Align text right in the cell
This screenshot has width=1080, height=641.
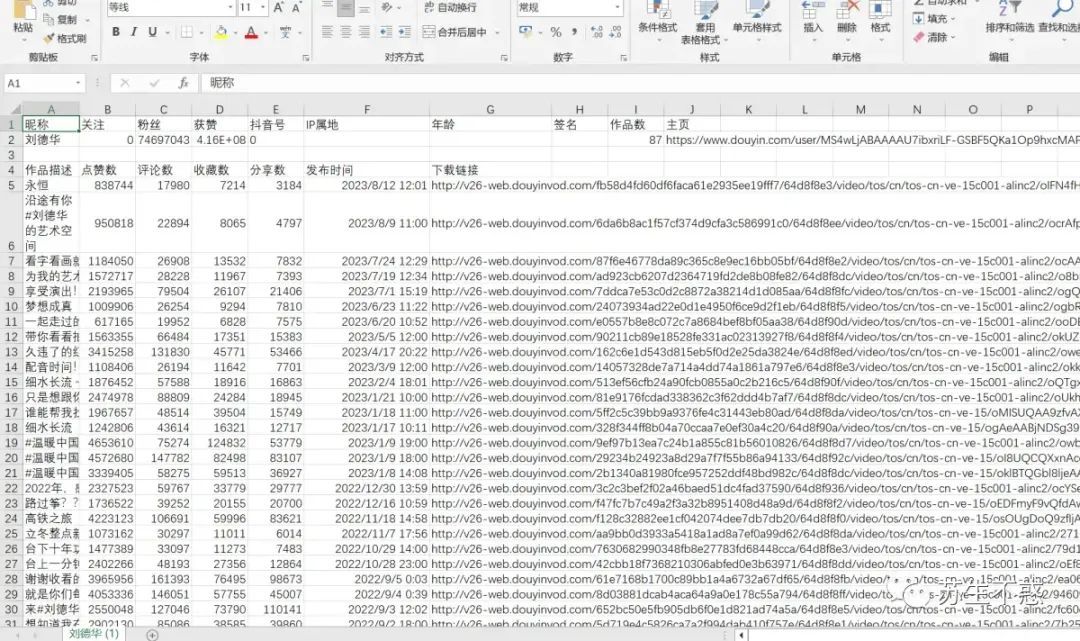(364, 32)
